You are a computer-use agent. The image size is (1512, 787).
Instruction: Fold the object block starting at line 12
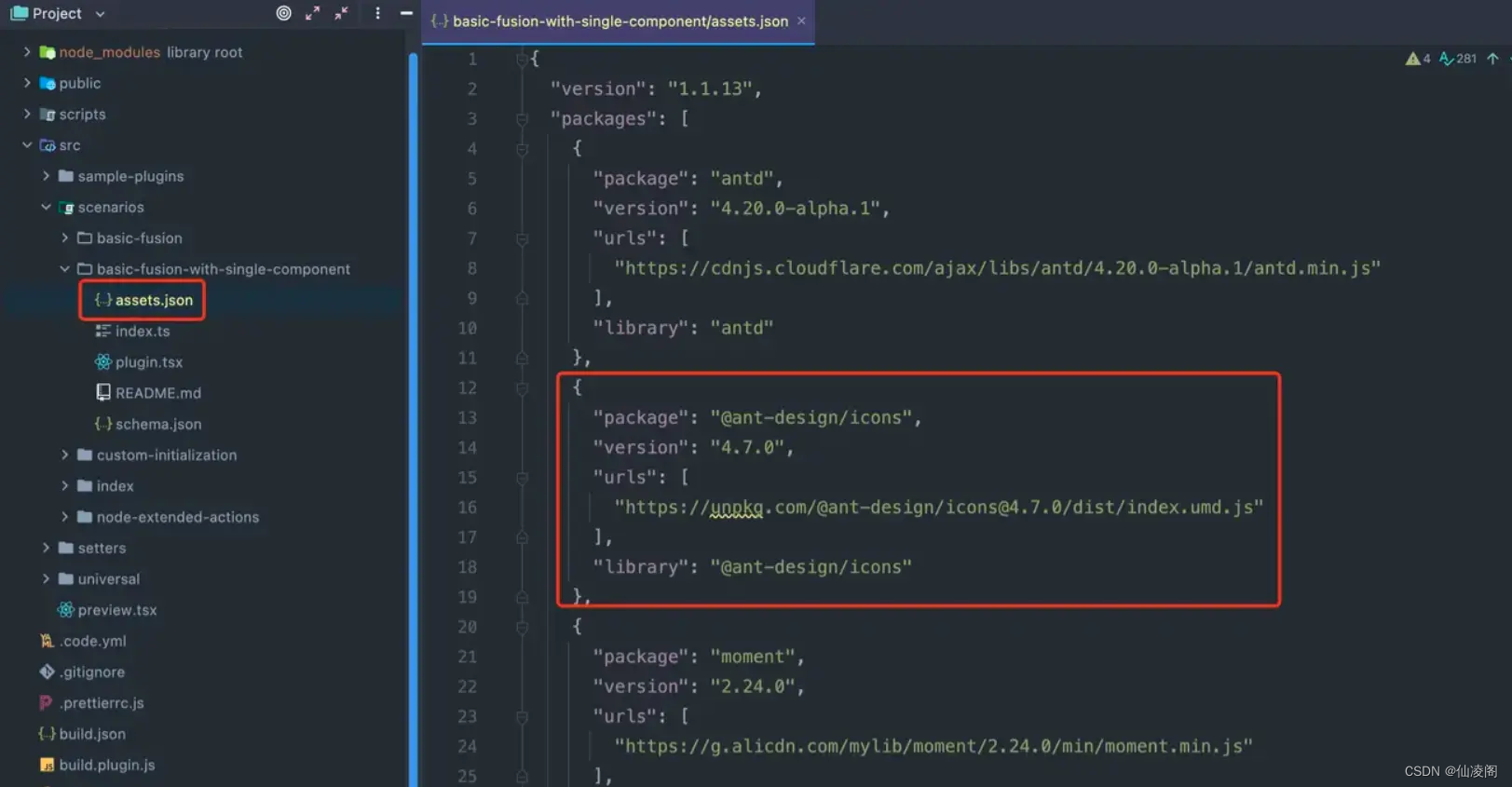click(522, 387)
